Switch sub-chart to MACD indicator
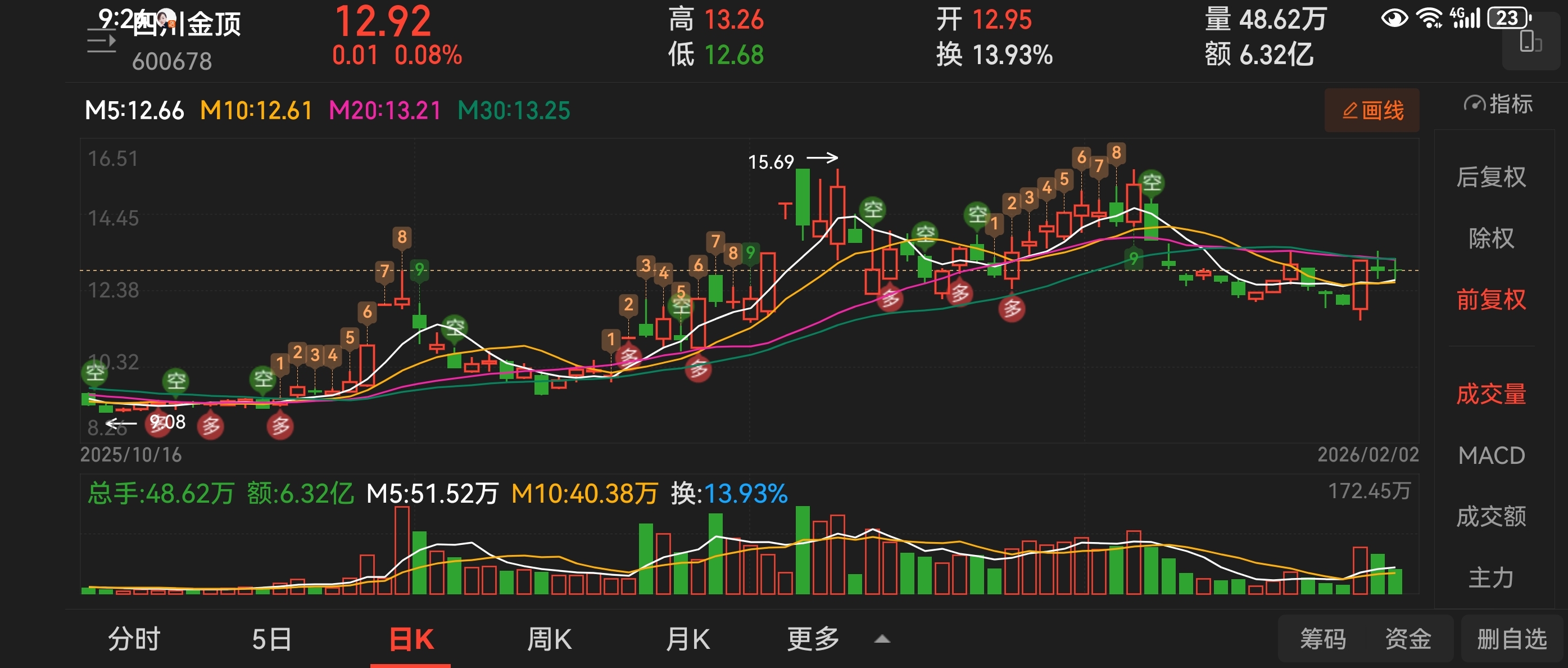The image size is (1568, 668). [x=1490, y=455]
